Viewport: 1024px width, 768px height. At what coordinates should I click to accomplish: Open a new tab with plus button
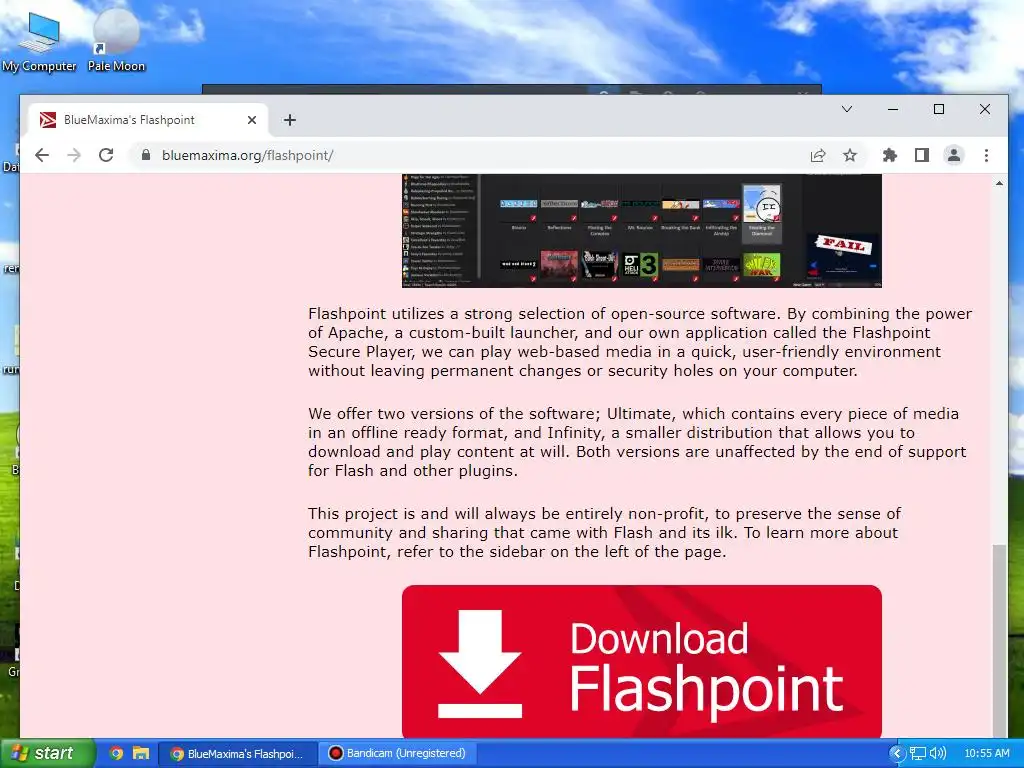(290, 120)
